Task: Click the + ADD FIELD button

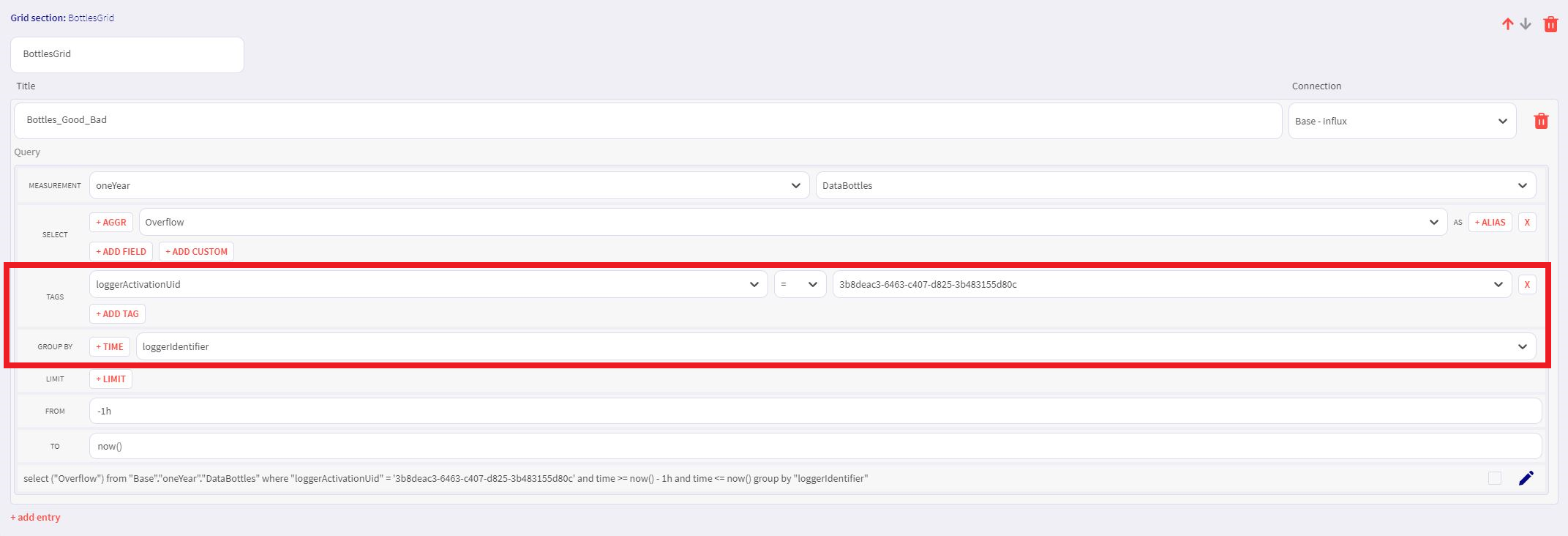Action: (x=121, y=251)
